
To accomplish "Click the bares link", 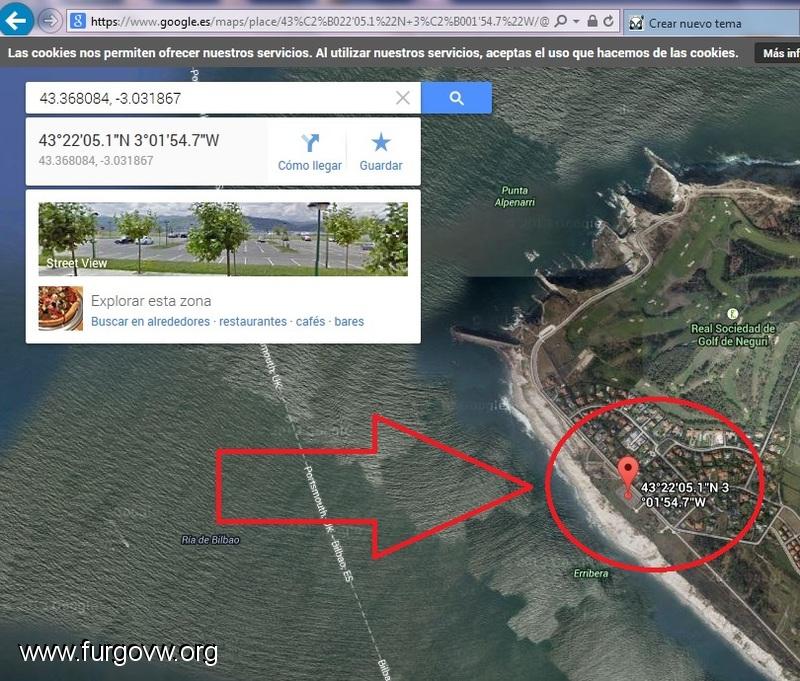I will click(349, 321).
